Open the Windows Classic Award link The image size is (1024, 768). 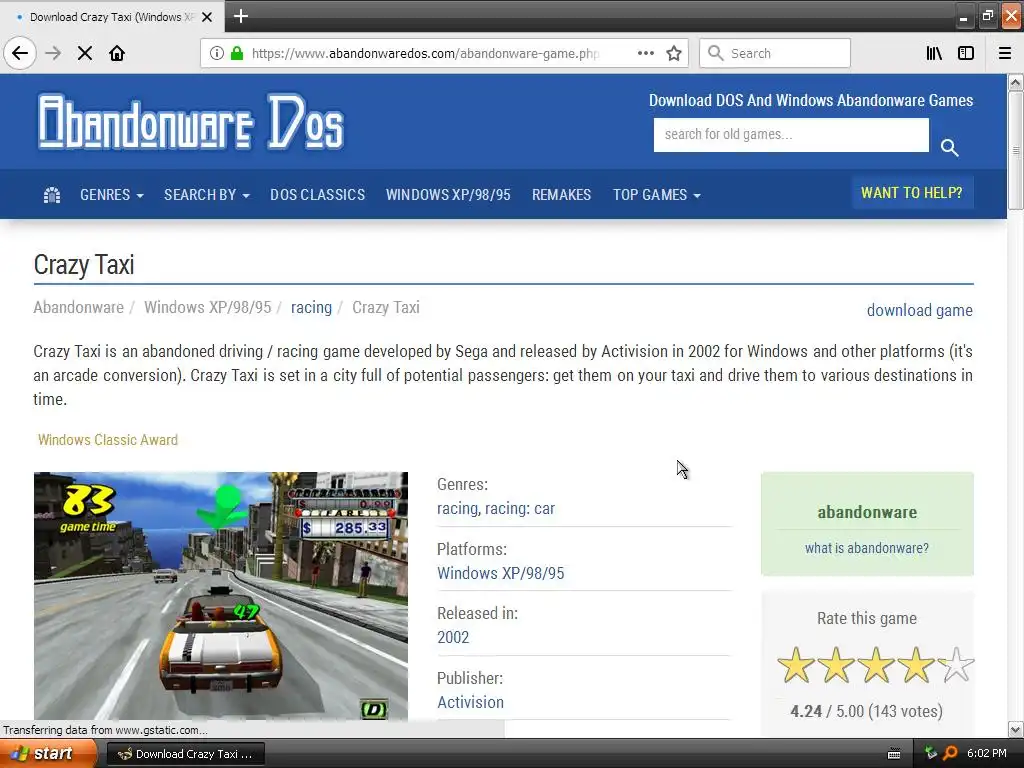(108, 440)
